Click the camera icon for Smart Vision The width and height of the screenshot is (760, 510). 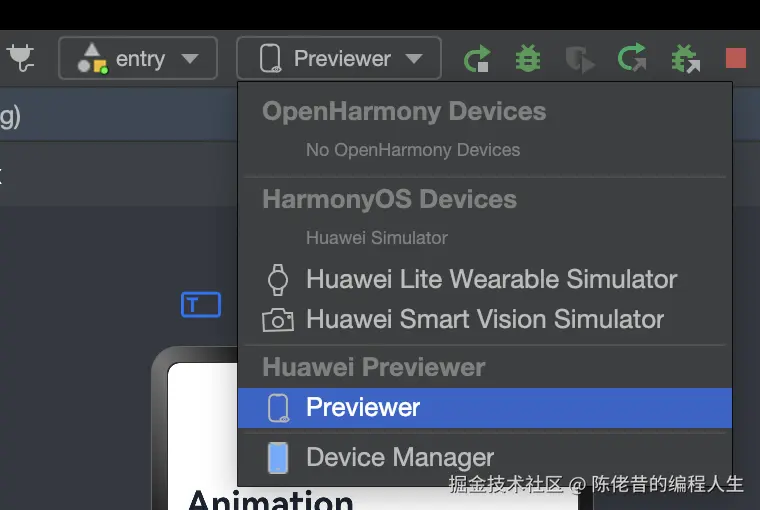coord(278,320)
